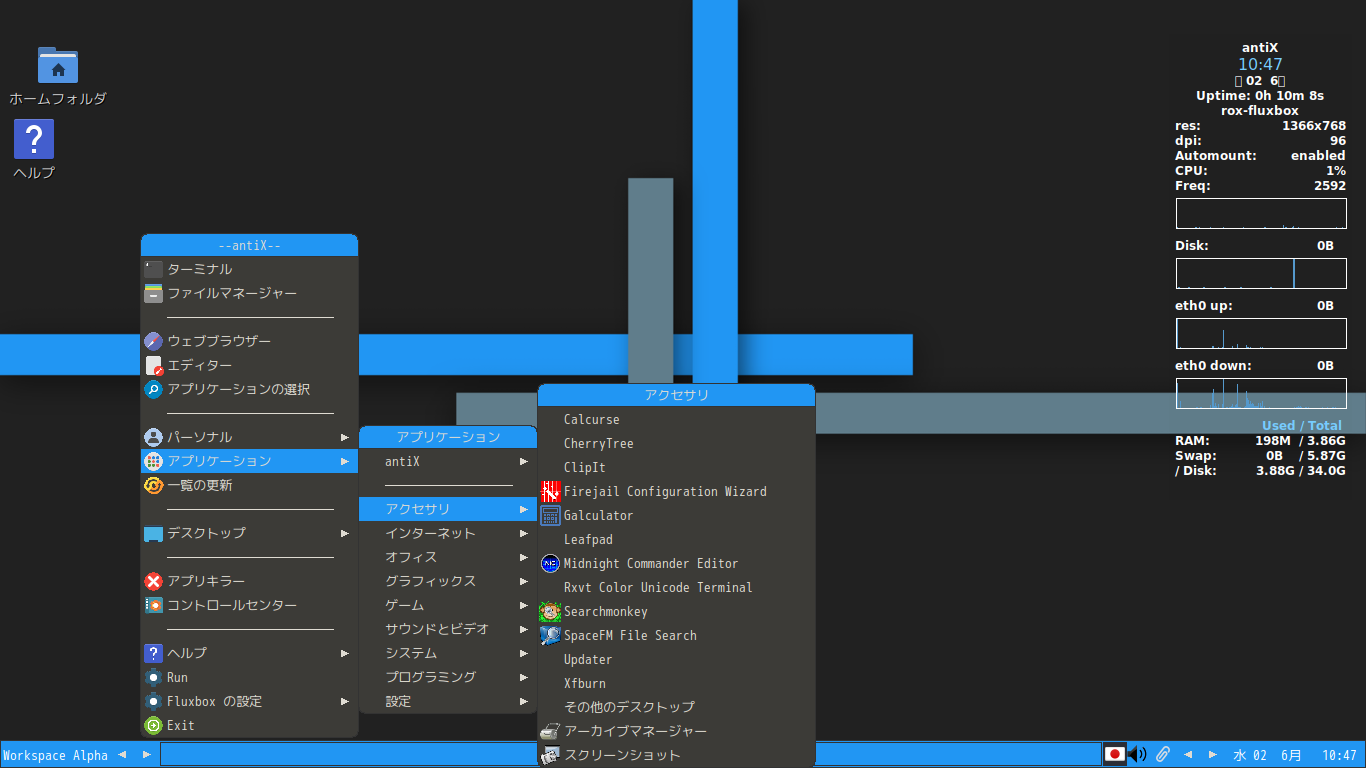1366x768 pixels.
Task: Switch to previous workspace arrow
Action: click(x=122, y=755)
